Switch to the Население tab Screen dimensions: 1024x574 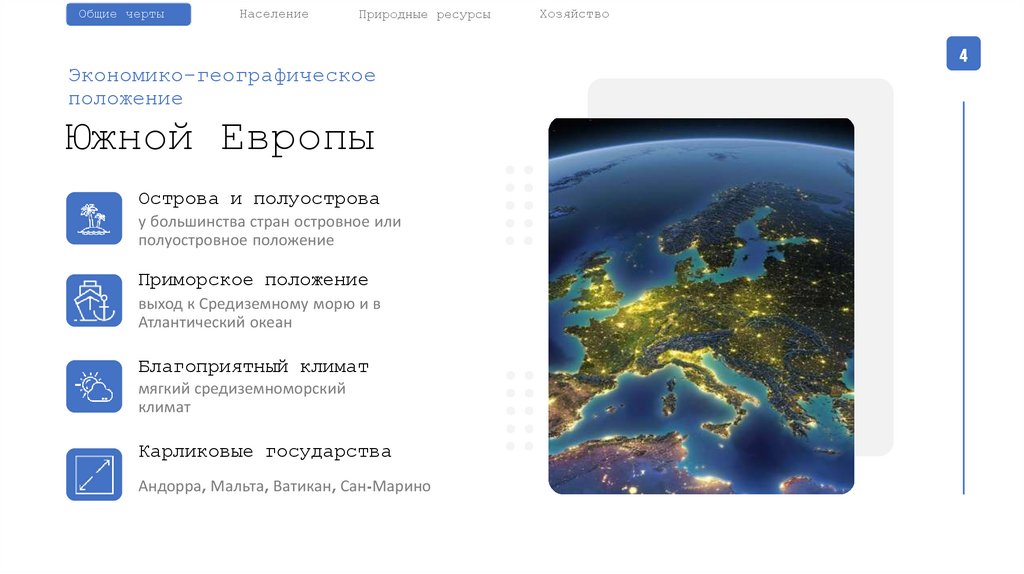(x=274, y=14)
